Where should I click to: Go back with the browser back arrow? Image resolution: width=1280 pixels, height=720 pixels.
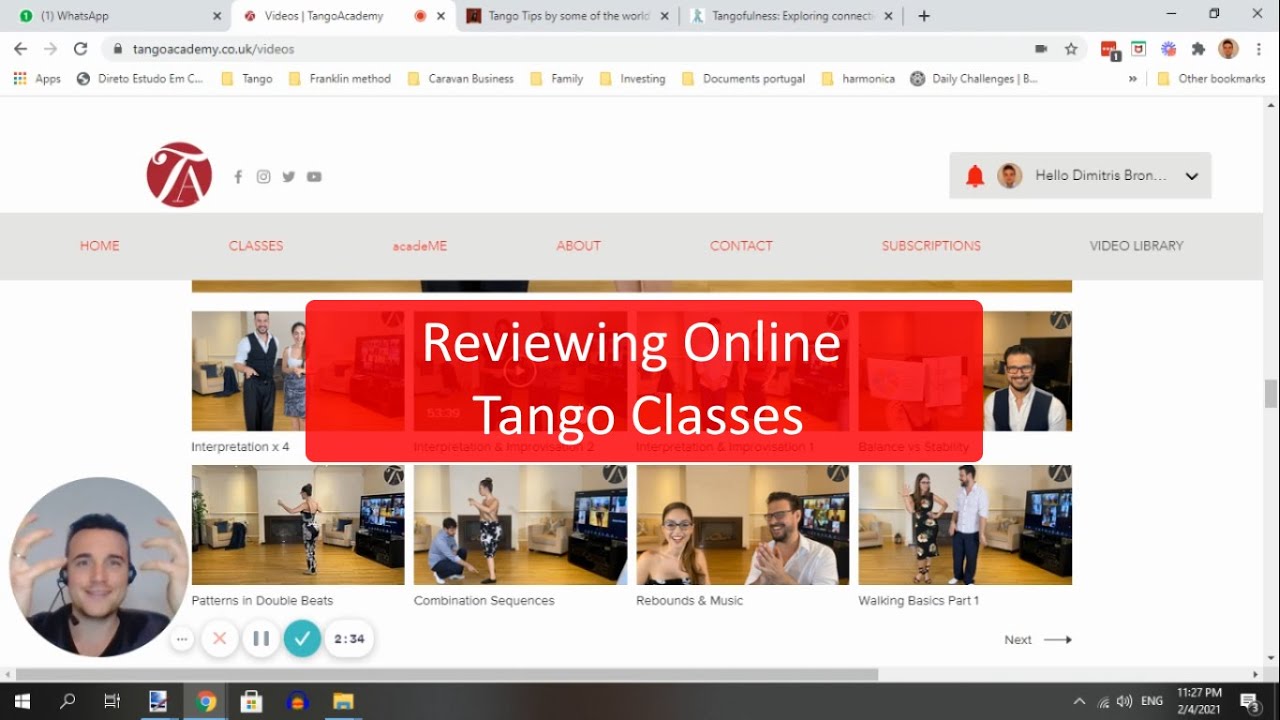pos(21,48)
